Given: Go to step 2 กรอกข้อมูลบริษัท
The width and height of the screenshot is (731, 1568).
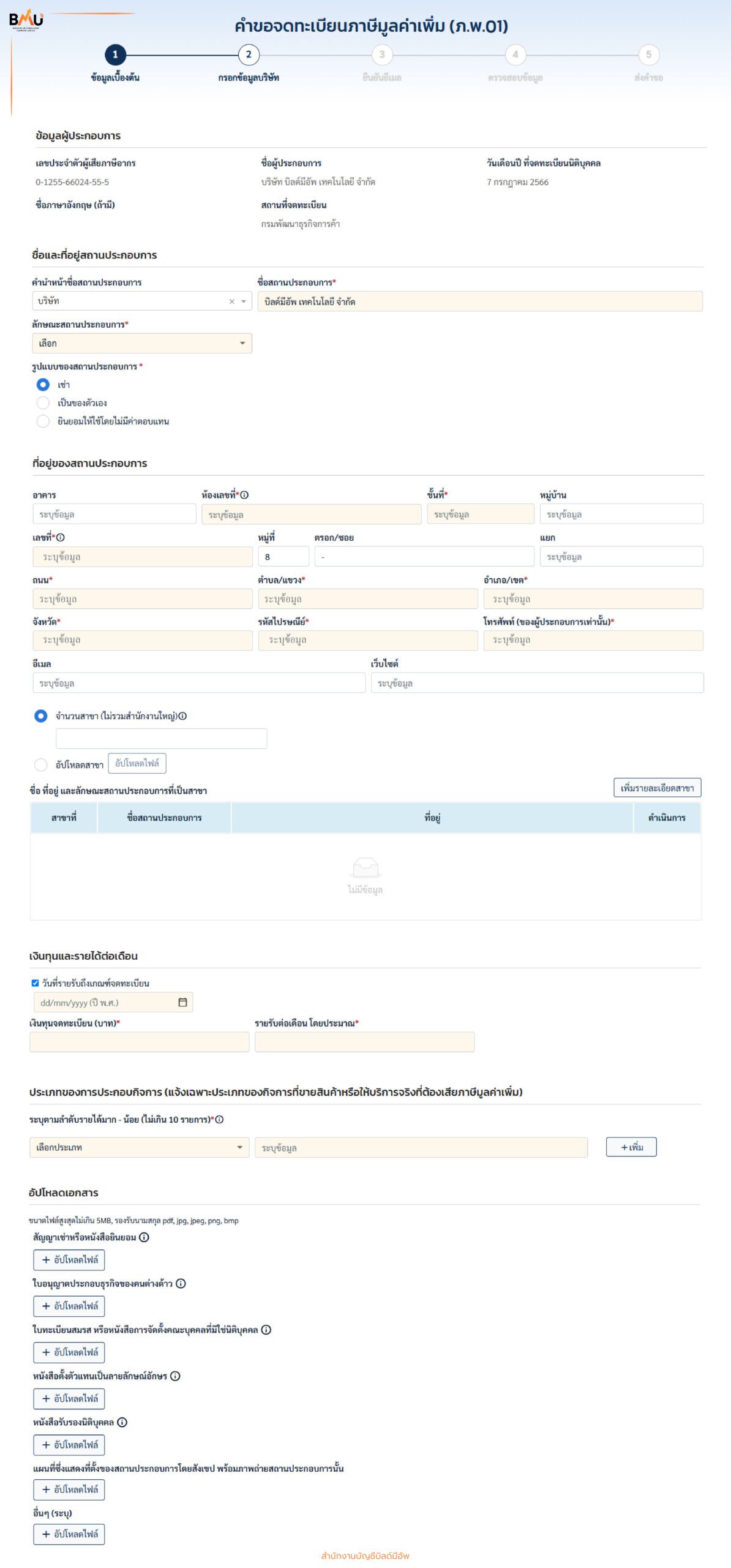Looking at the screenshot, I should pyautogui.click(x=249, y=55).
